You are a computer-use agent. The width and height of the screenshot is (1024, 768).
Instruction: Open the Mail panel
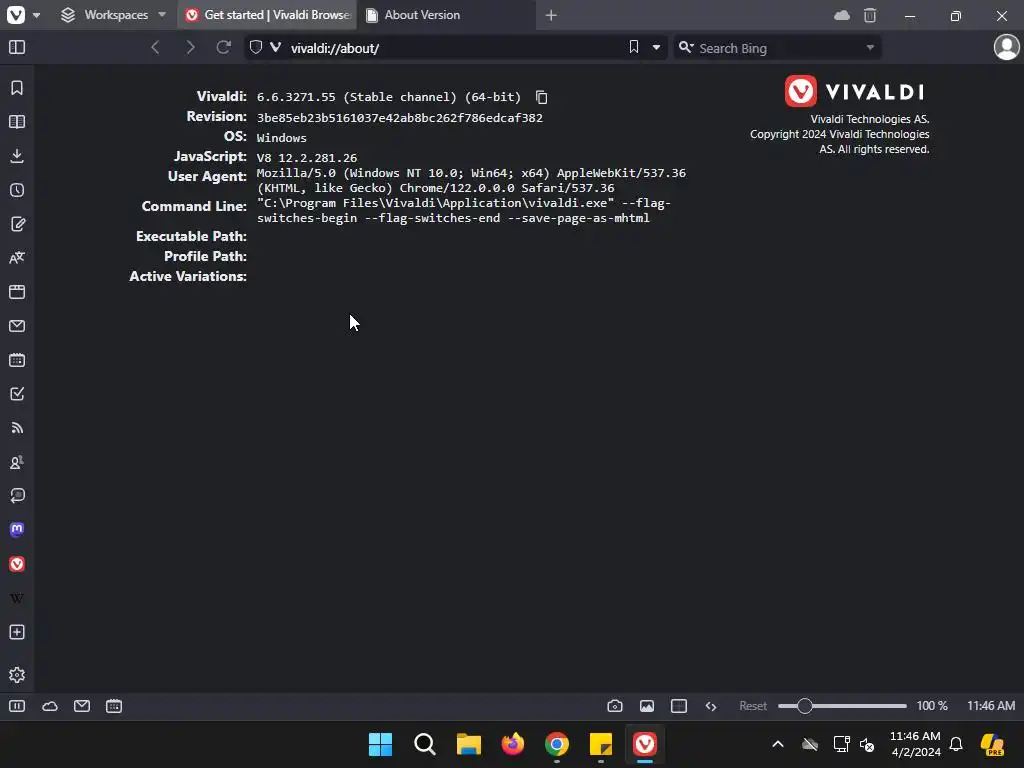pyautogui.click(x=17, y=326)
